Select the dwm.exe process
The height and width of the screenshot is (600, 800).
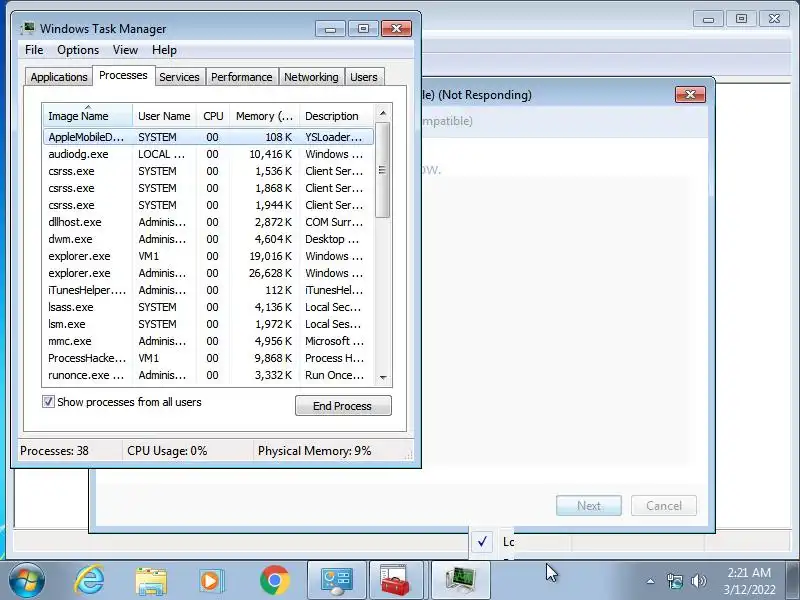[x=209, y=239]
